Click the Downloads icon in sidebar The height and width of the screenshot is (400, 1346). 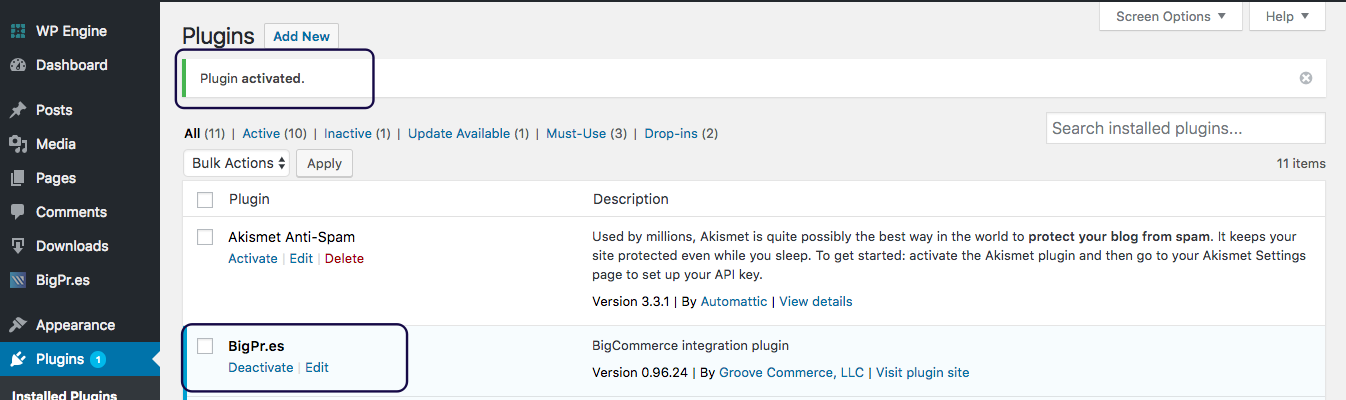click(x=18, y=246)
